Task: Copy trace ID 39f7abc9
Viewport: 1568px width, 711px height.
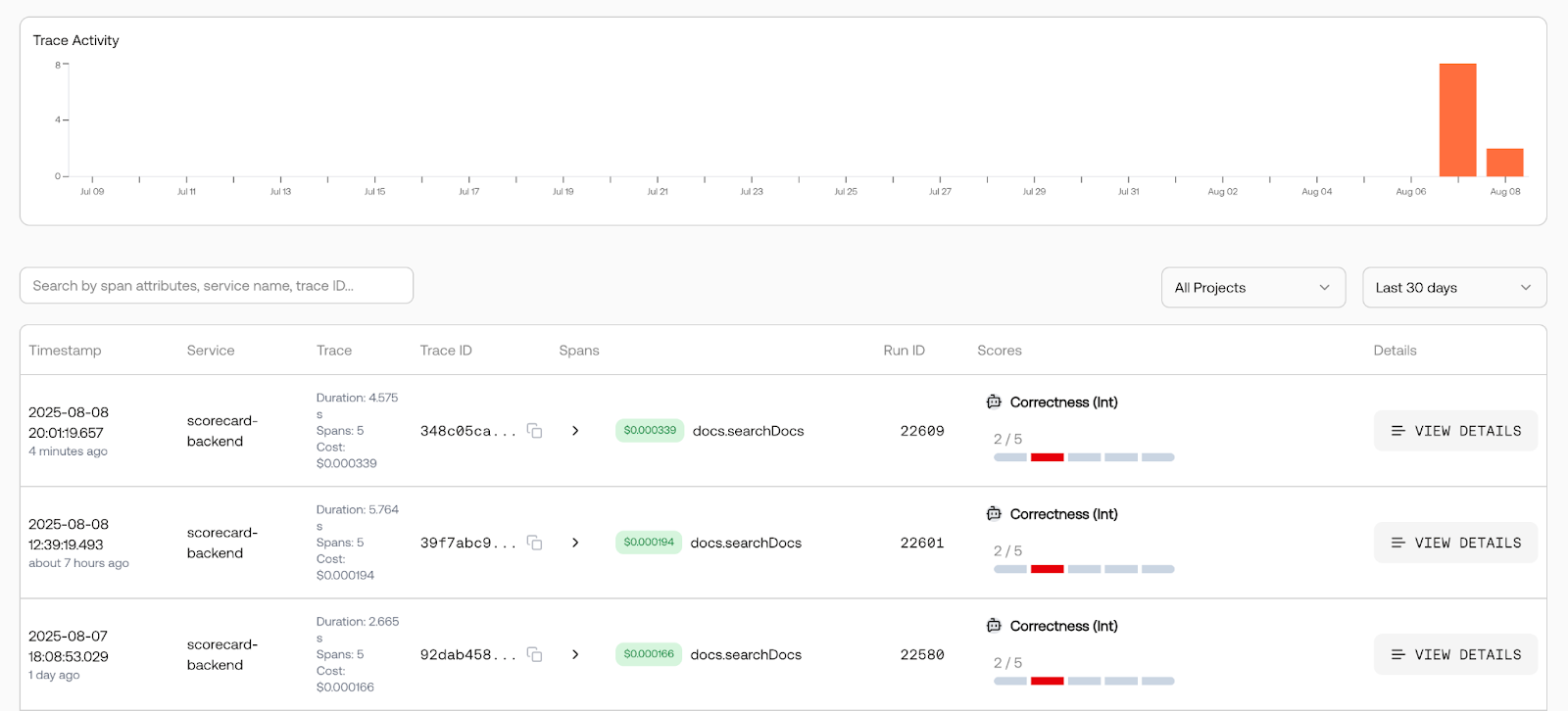Action: tap(534, 543)
